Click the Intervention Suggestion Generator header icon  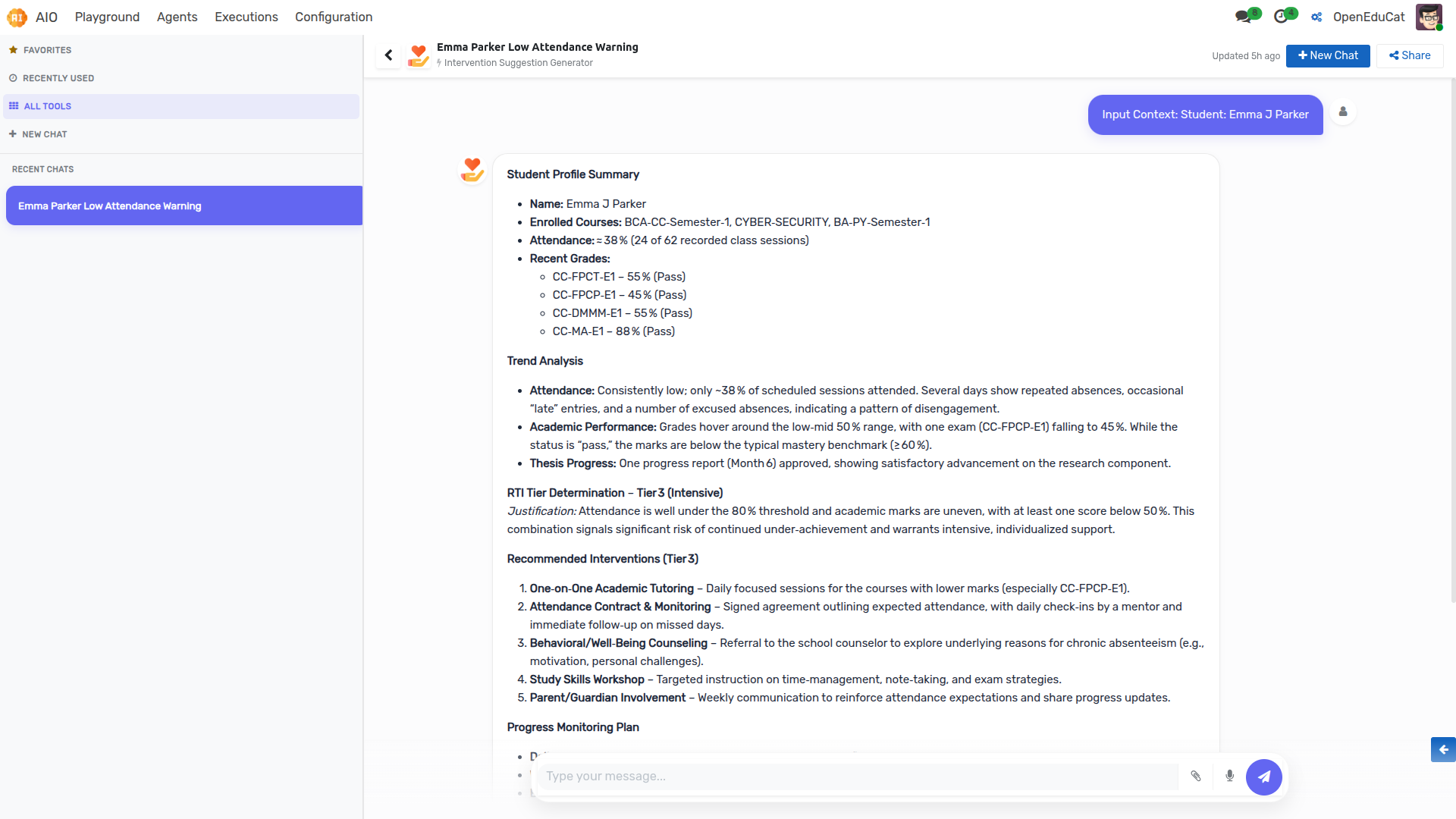(419, 55)
